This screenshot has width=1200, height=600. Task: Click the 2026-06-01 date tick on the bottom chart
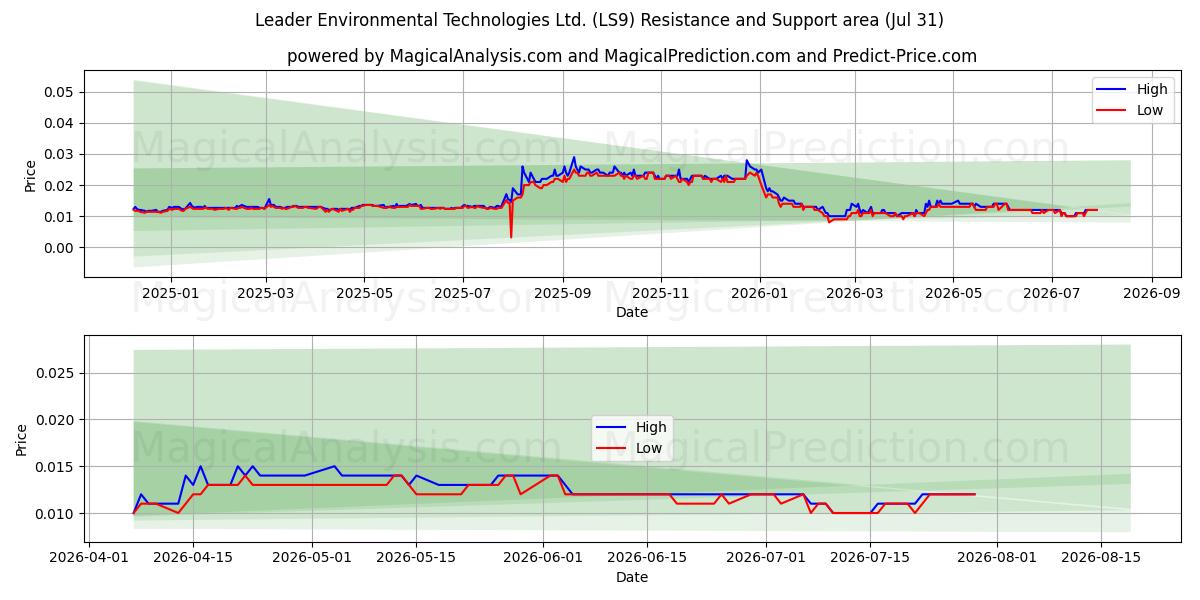tap(543, 559)
